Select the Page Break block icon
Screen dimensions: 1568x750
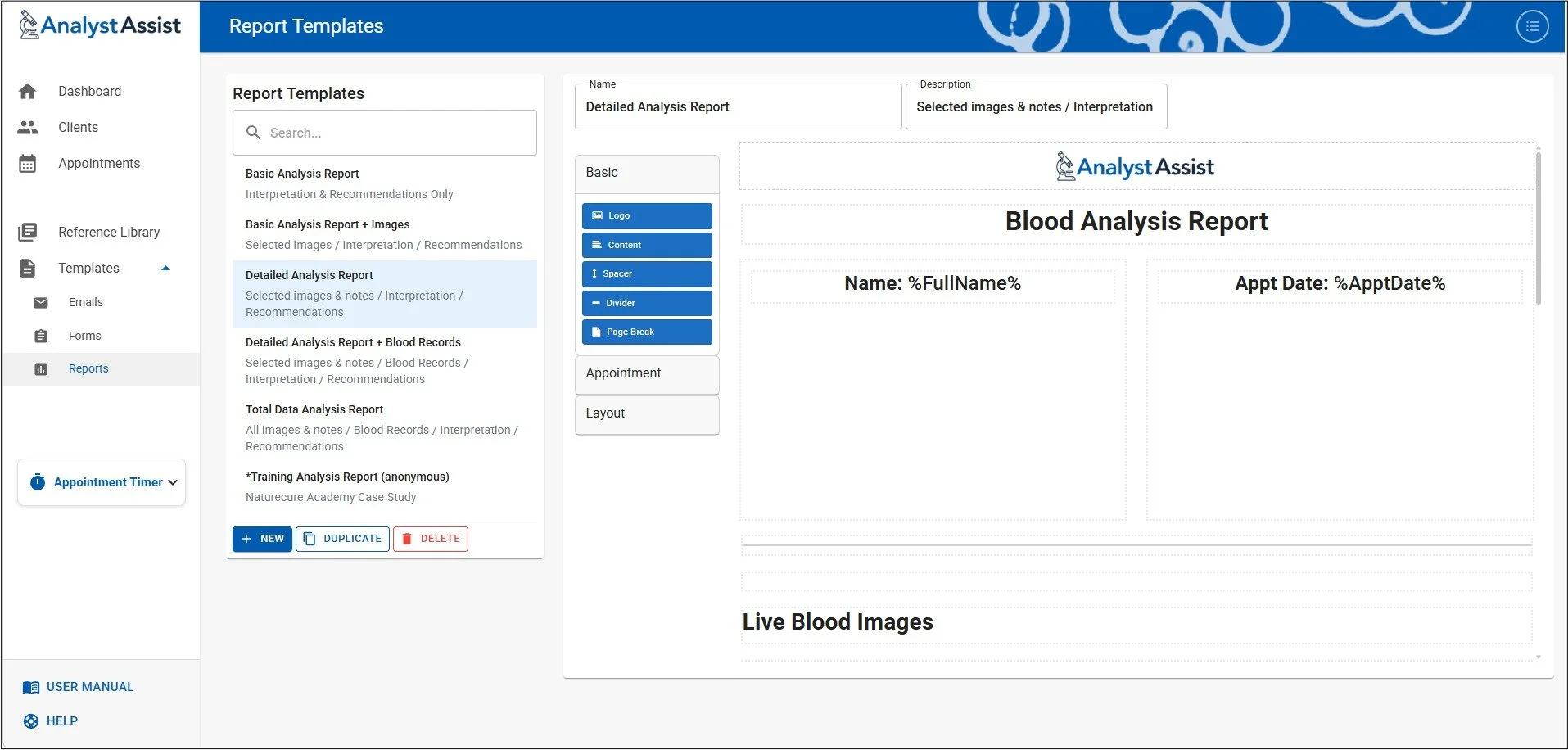pyautogui.click(x=596, y=332)
